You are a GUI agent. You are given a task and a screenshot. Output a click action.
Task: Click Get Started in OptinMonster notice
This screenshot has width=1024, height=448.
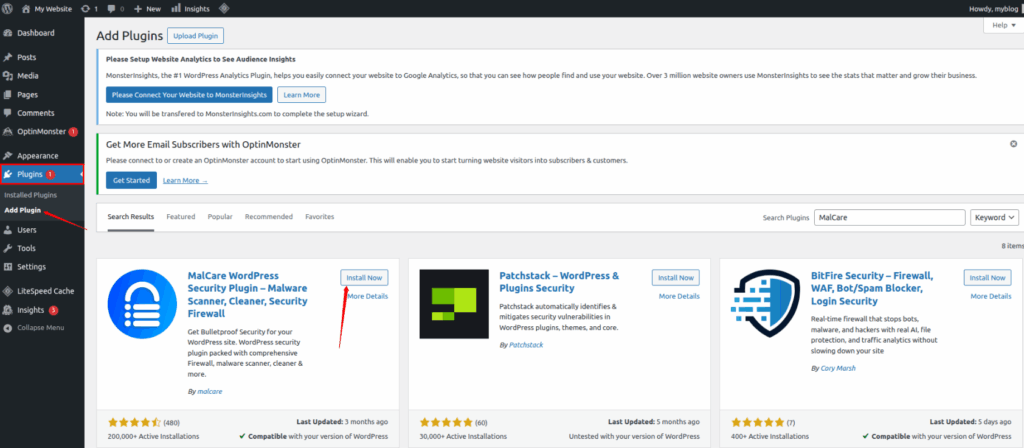coord(131,180)
